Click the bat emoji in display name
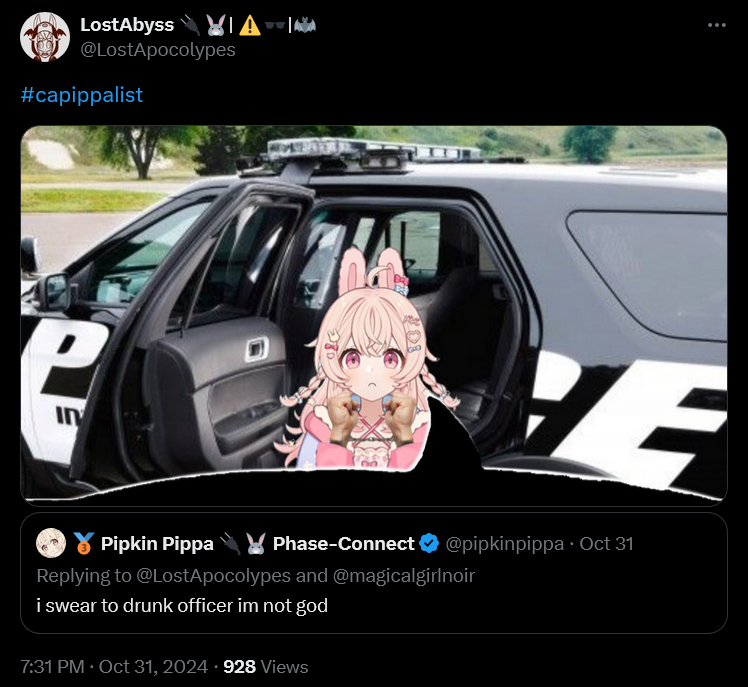Image resolution: width=748 pixels, height=687 pixels. tap(305, 25)
